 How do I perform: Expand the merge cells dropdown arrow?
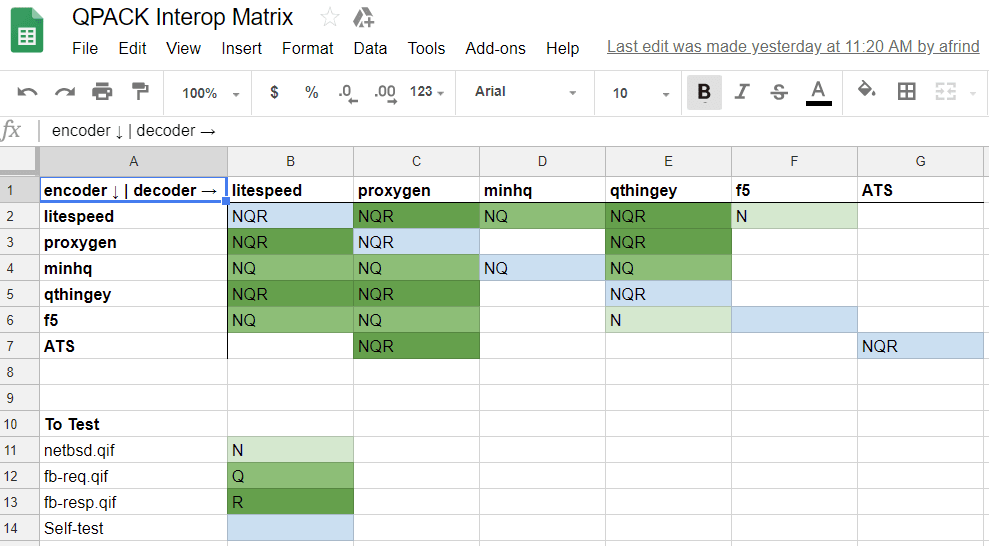(x=973, y=93)
